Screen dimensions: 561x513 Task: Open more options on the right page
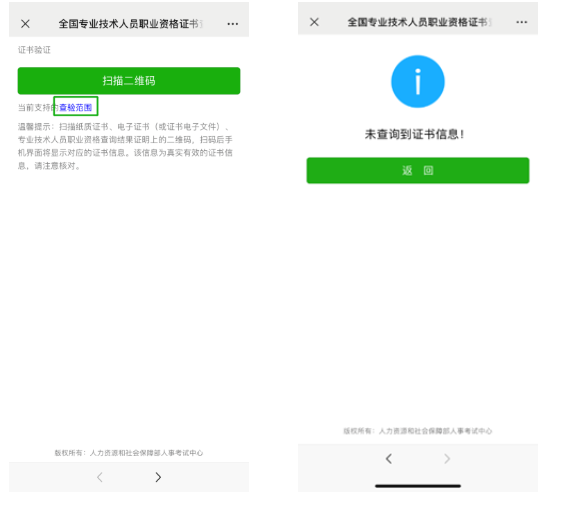pyautogui.click(x=522, y=22)
